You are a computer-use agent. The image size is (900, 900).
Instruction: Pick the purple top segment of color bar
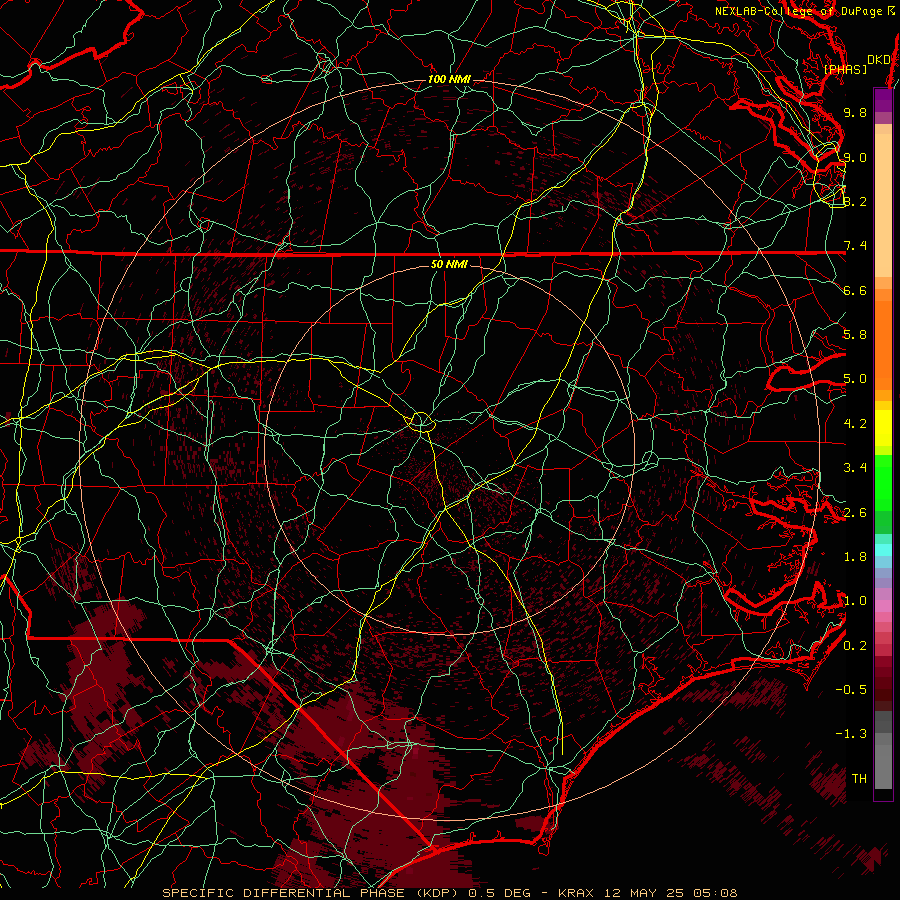click(x=883, y=100)
